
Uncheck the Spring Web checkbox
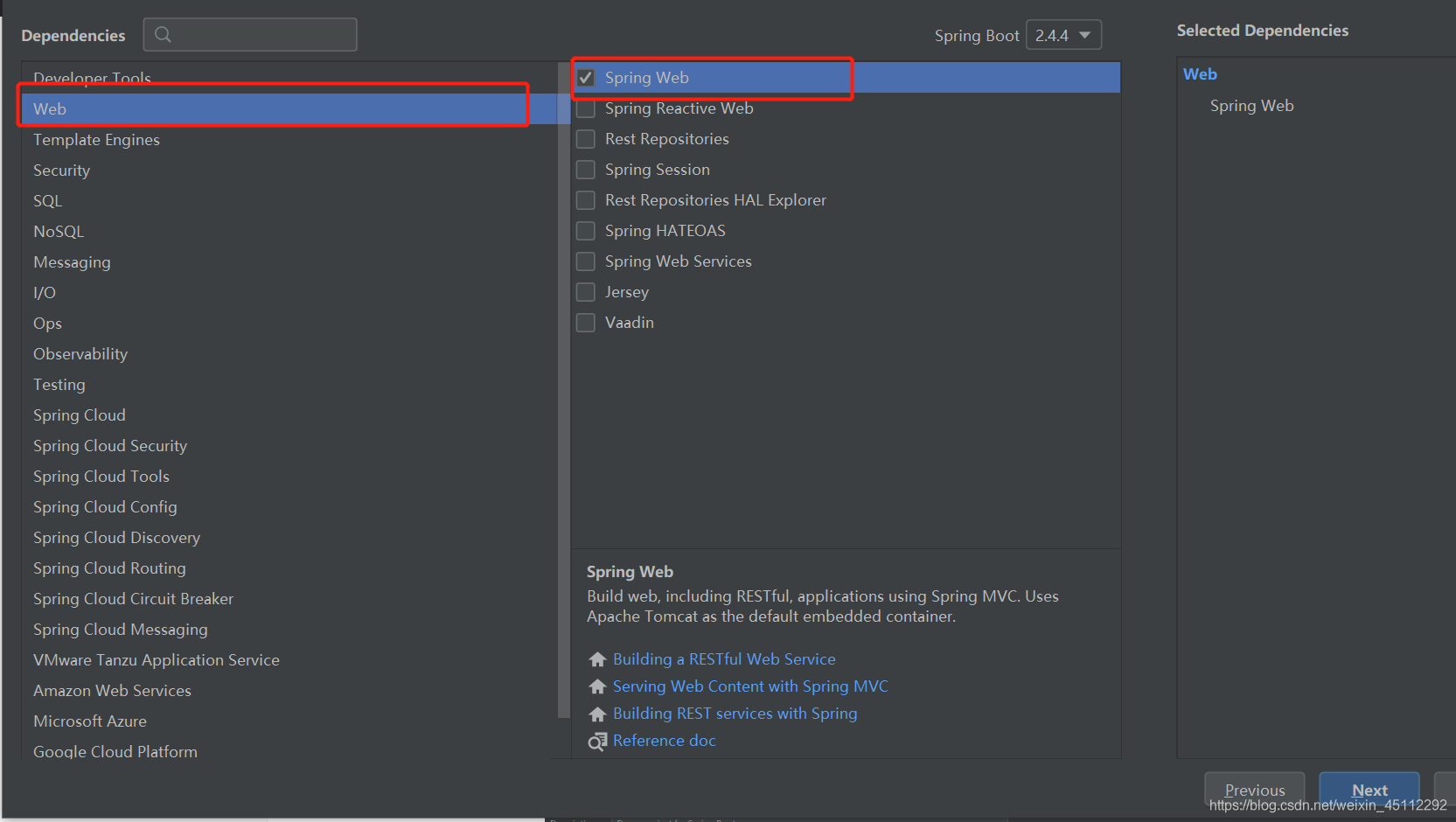[586, 78]
